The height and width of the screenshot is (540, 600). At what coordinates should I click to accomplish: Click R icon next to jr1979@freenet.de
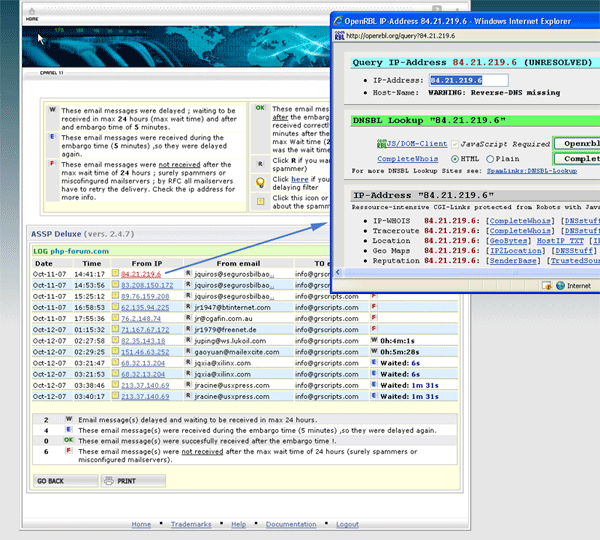(x=188, y=329)
